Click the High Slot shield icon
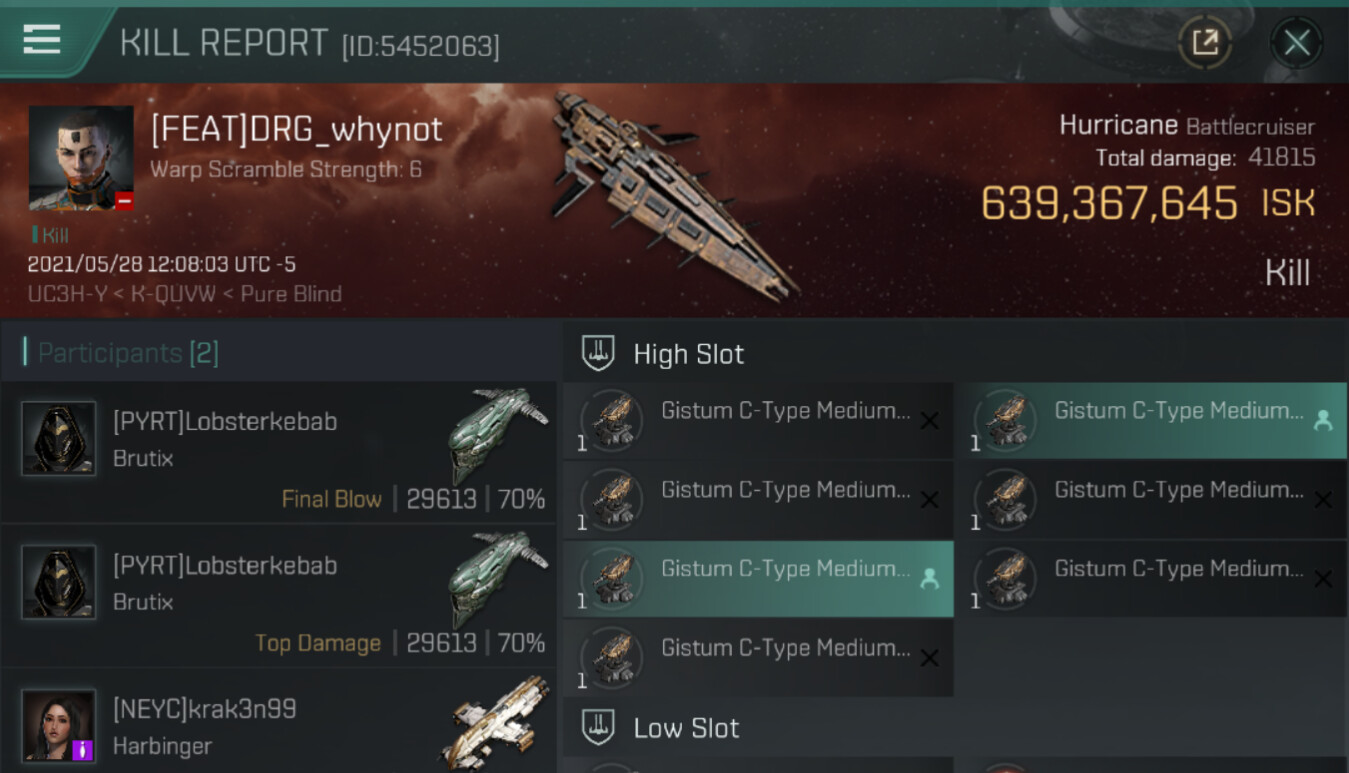This screenshot has width=1349, height=773. 598,353
